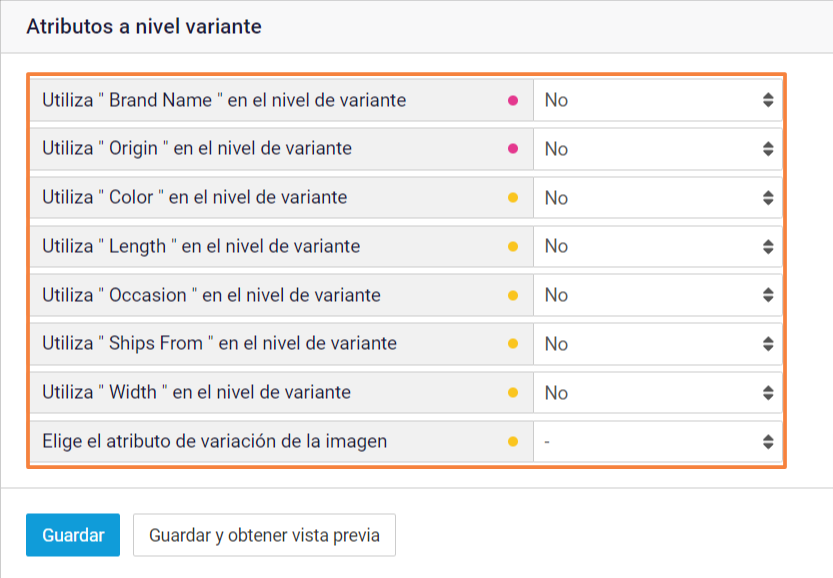
Task: Click the Atributos a nivel variante heading
Action: [144, 27]
